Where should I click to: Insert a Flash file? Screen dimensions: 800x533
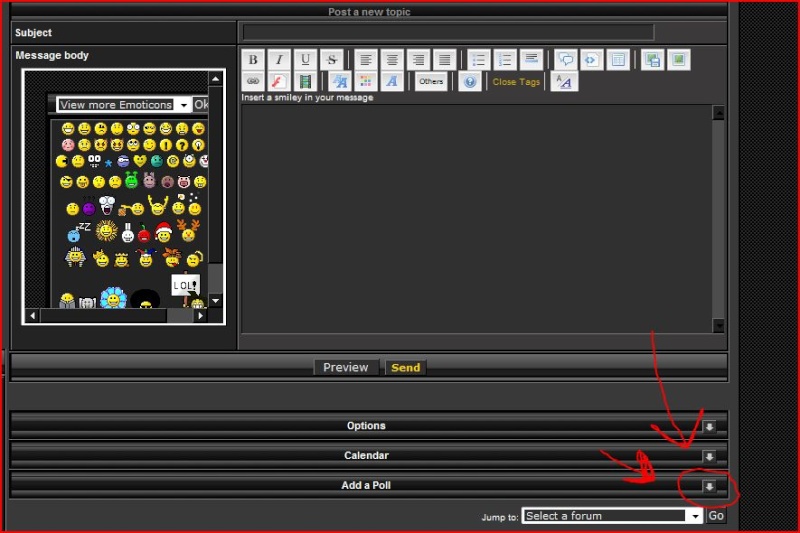click(279, 81)
